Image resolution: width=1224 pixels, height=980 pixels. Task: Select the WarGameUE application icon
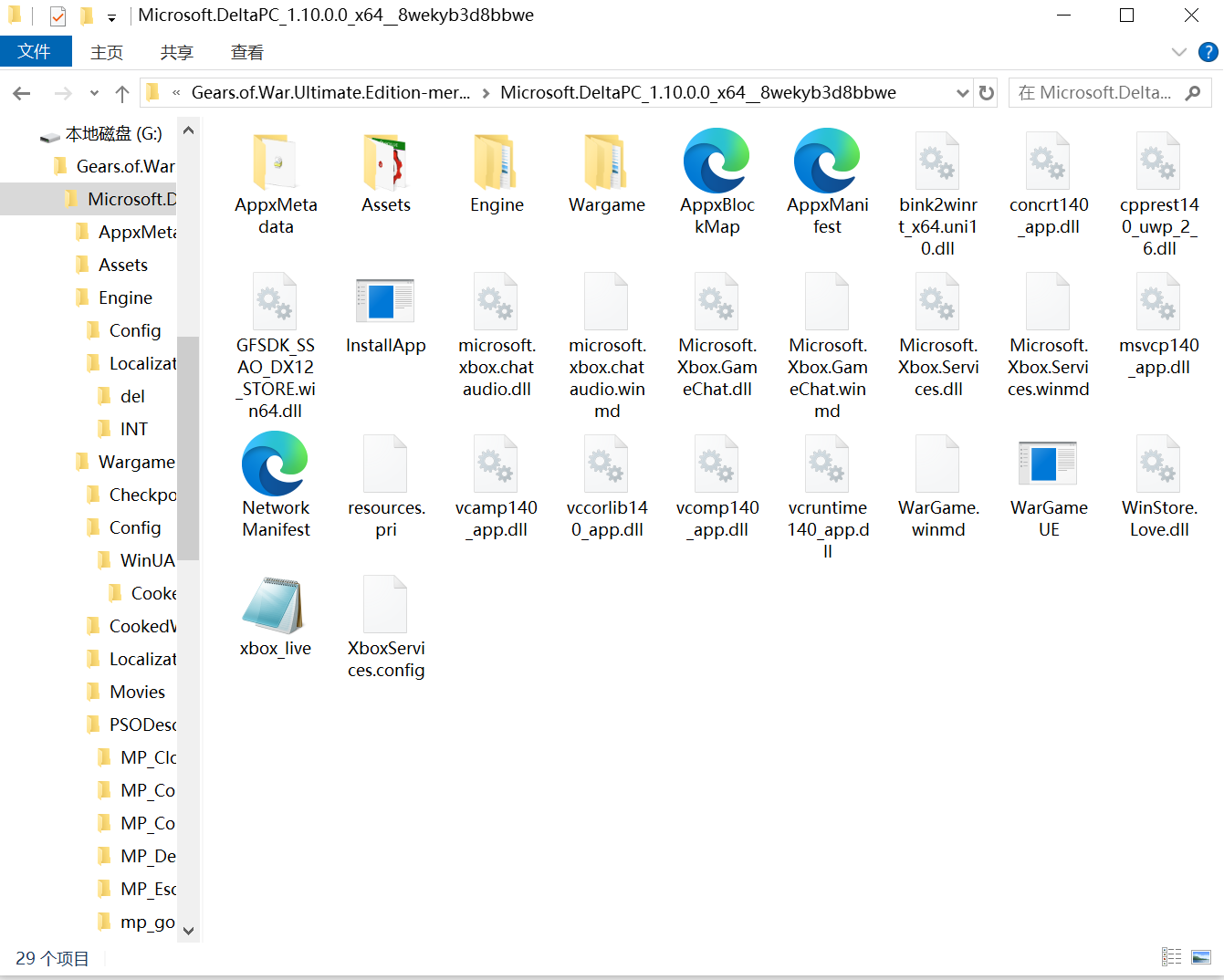(x=1048, y=465)
